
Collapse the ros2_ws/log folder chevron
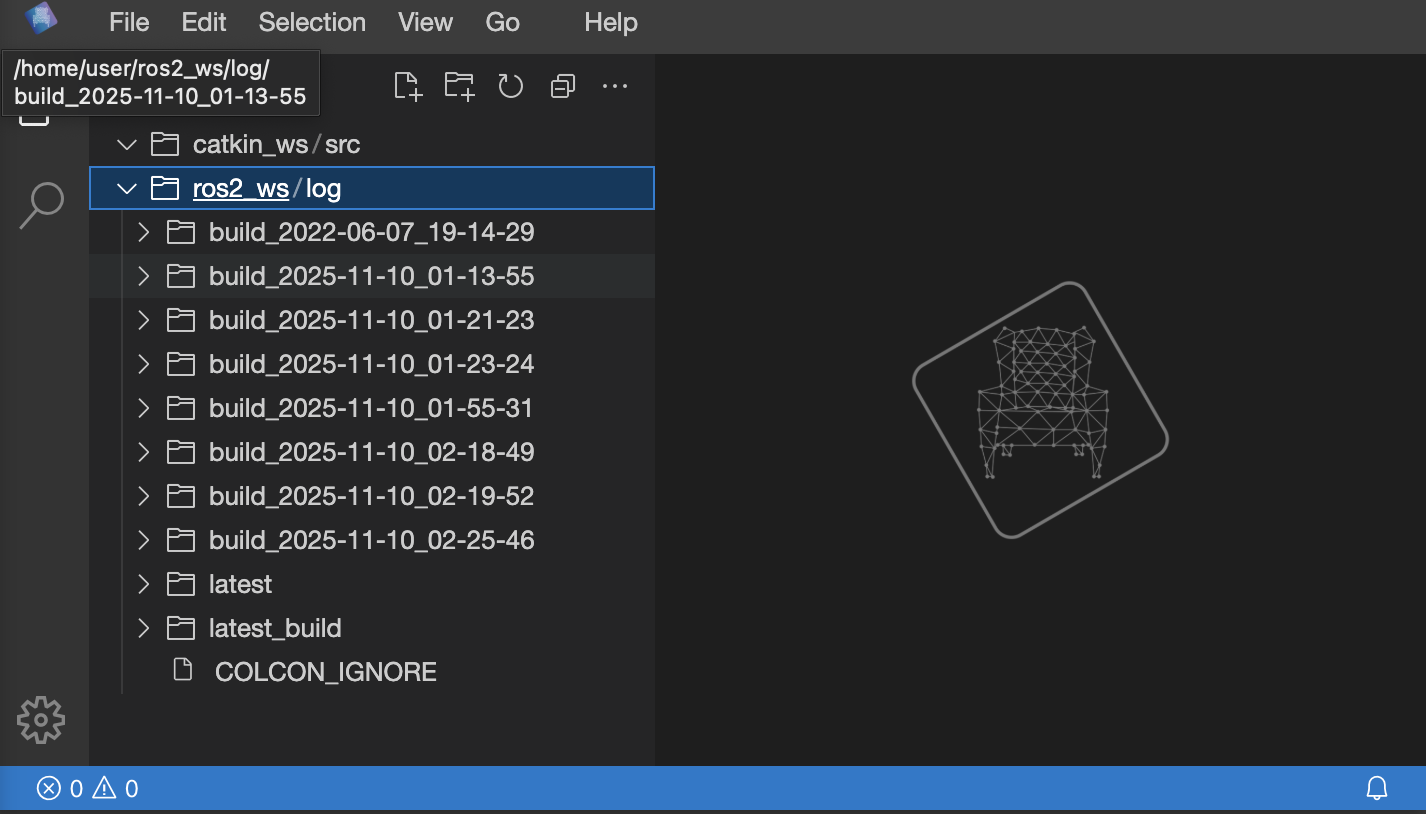[127, 188]
